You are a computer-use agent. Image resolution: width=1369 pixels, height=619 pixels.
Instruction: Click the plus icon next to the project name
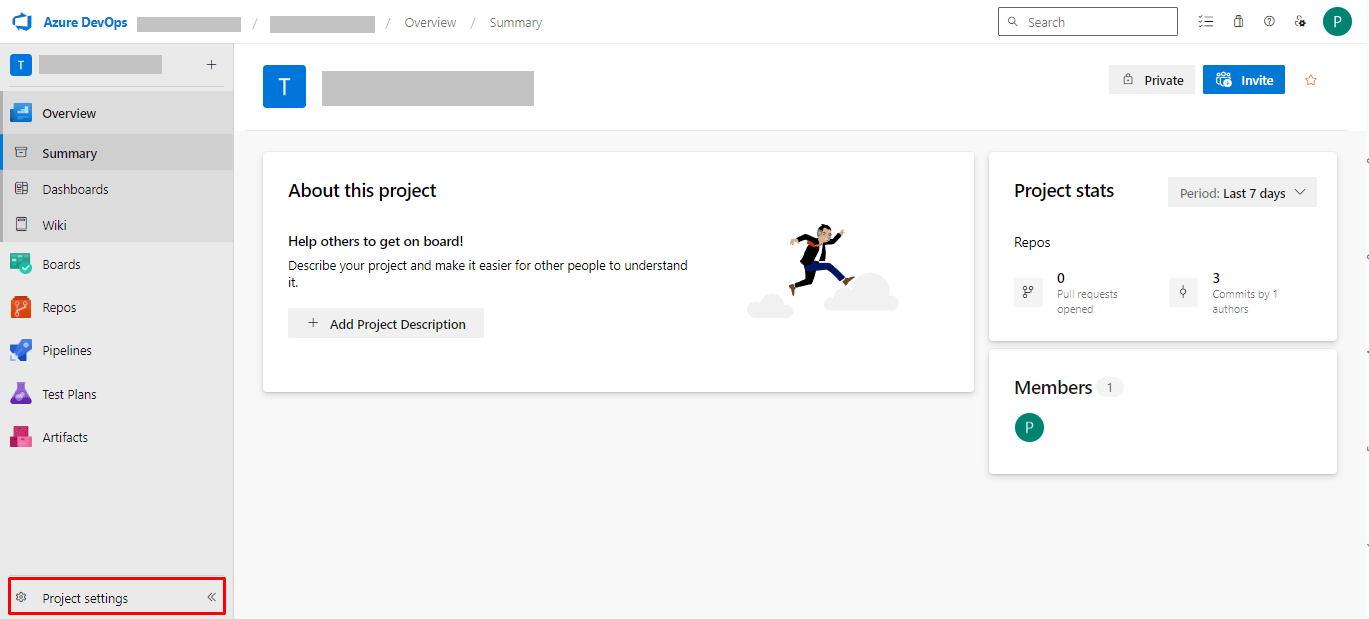pos(211,65)
